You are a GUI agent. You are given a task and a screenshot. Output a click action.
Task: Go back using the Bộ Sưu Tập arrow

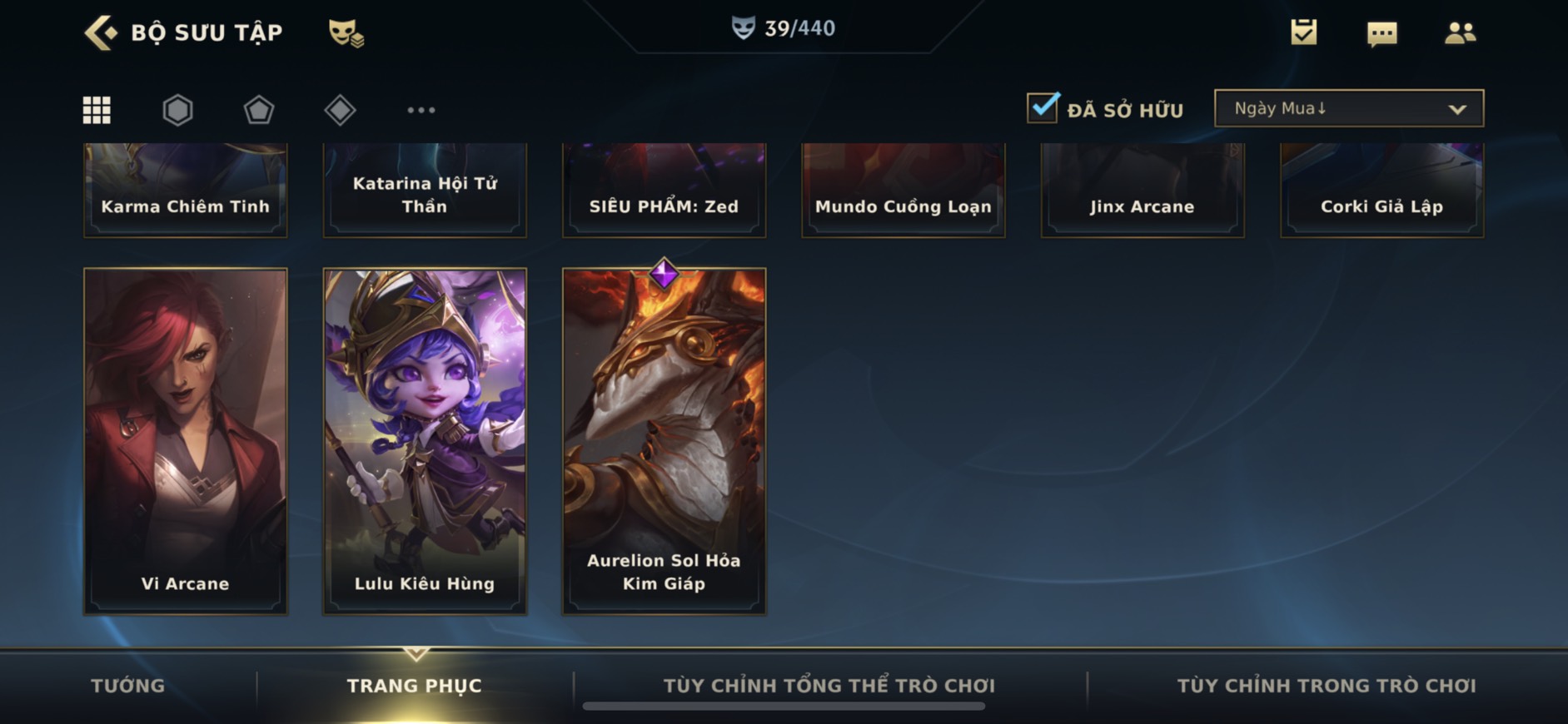pyautogui.click(x=102, y=32)
